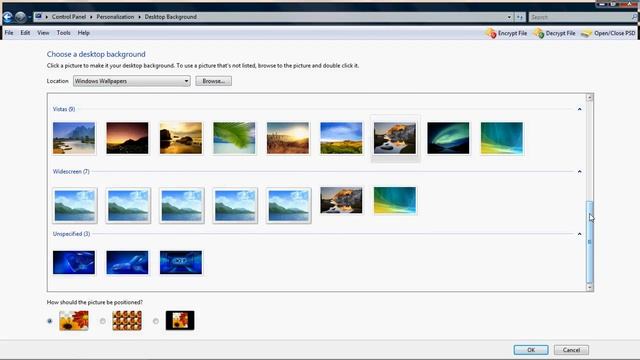Open Control Panel from the breadcrumb

tap(69, 17)
